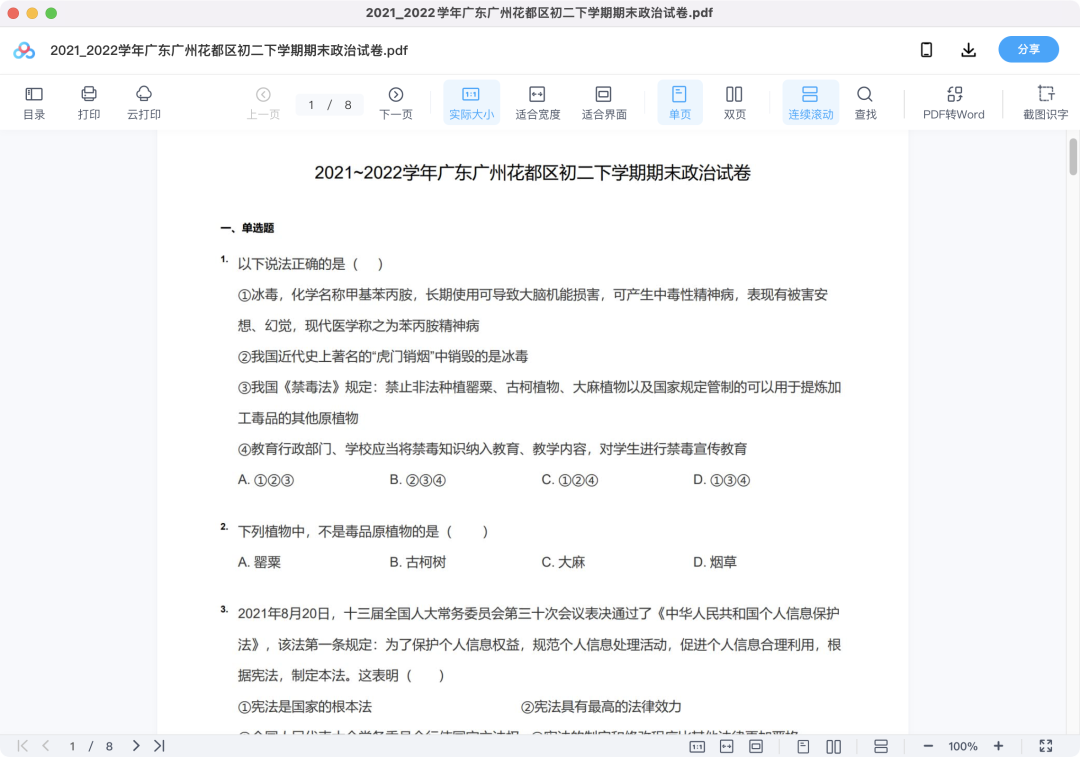Go to 下一页 next page in toolbar
This screenshot has width=1080, height=757.
395,103
